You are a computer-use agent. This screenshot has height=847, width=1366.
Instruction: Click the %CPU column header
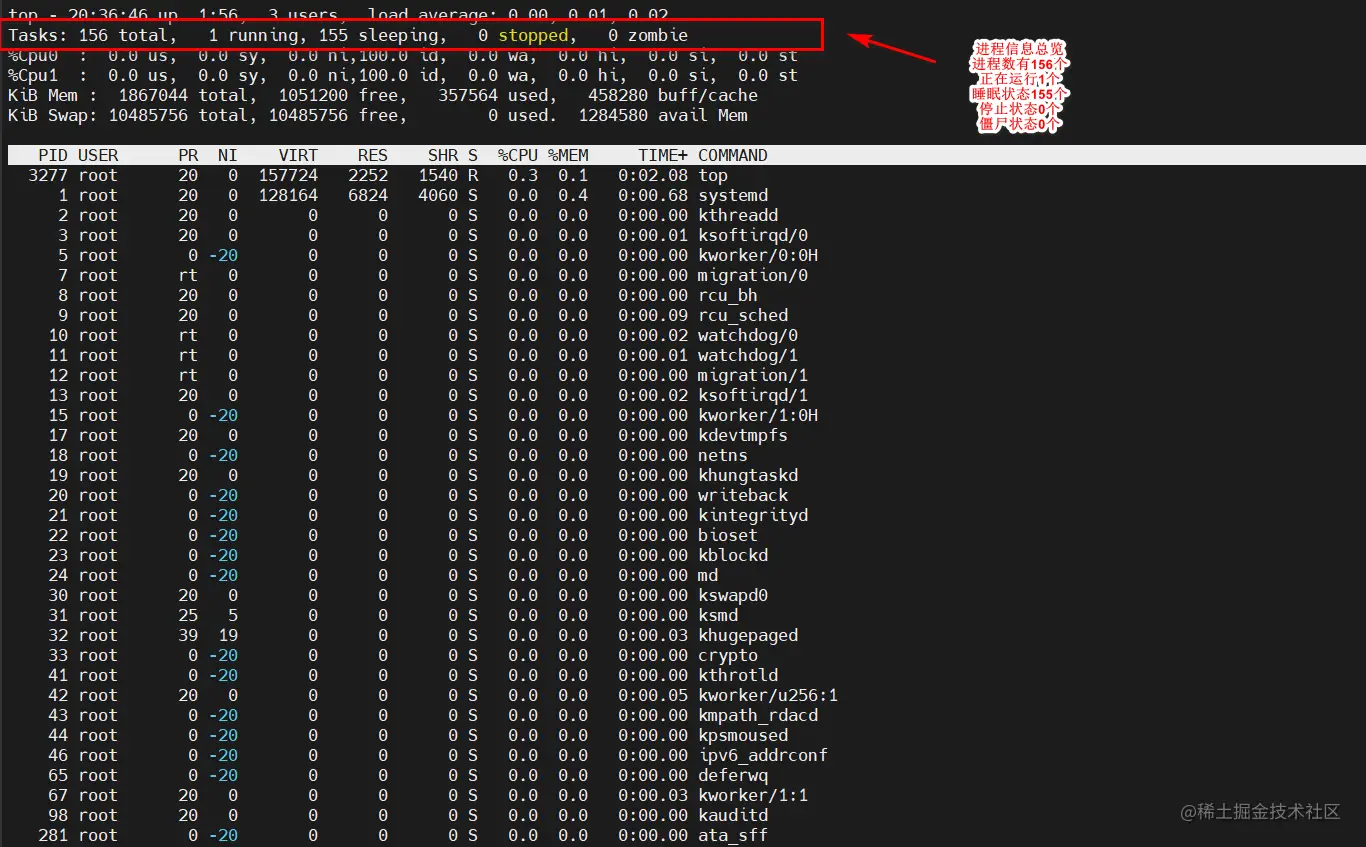click(x=518, y=155)
